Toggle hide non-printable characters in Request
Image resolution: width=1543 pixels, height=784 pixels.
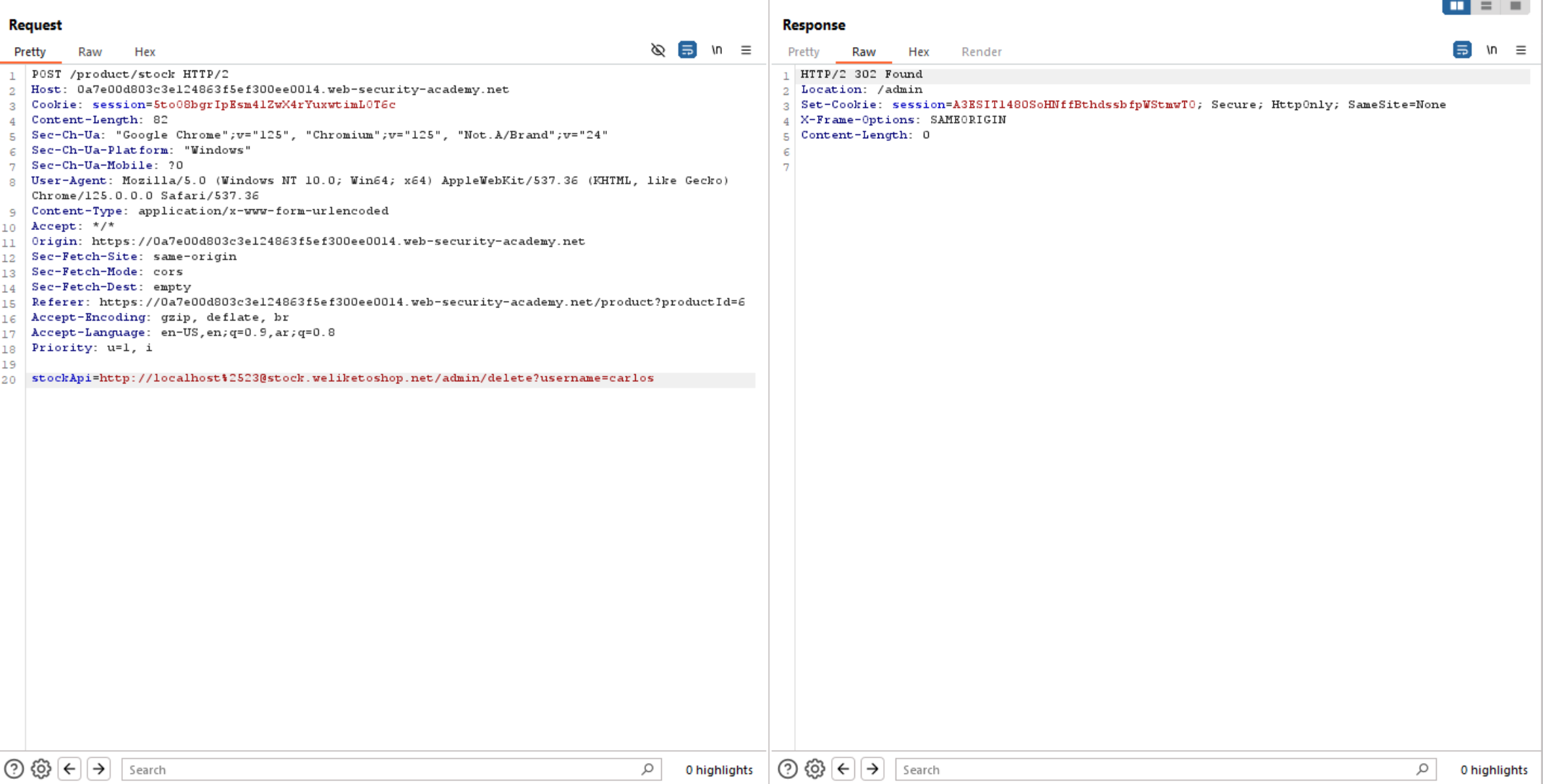[x=658, y=50]
